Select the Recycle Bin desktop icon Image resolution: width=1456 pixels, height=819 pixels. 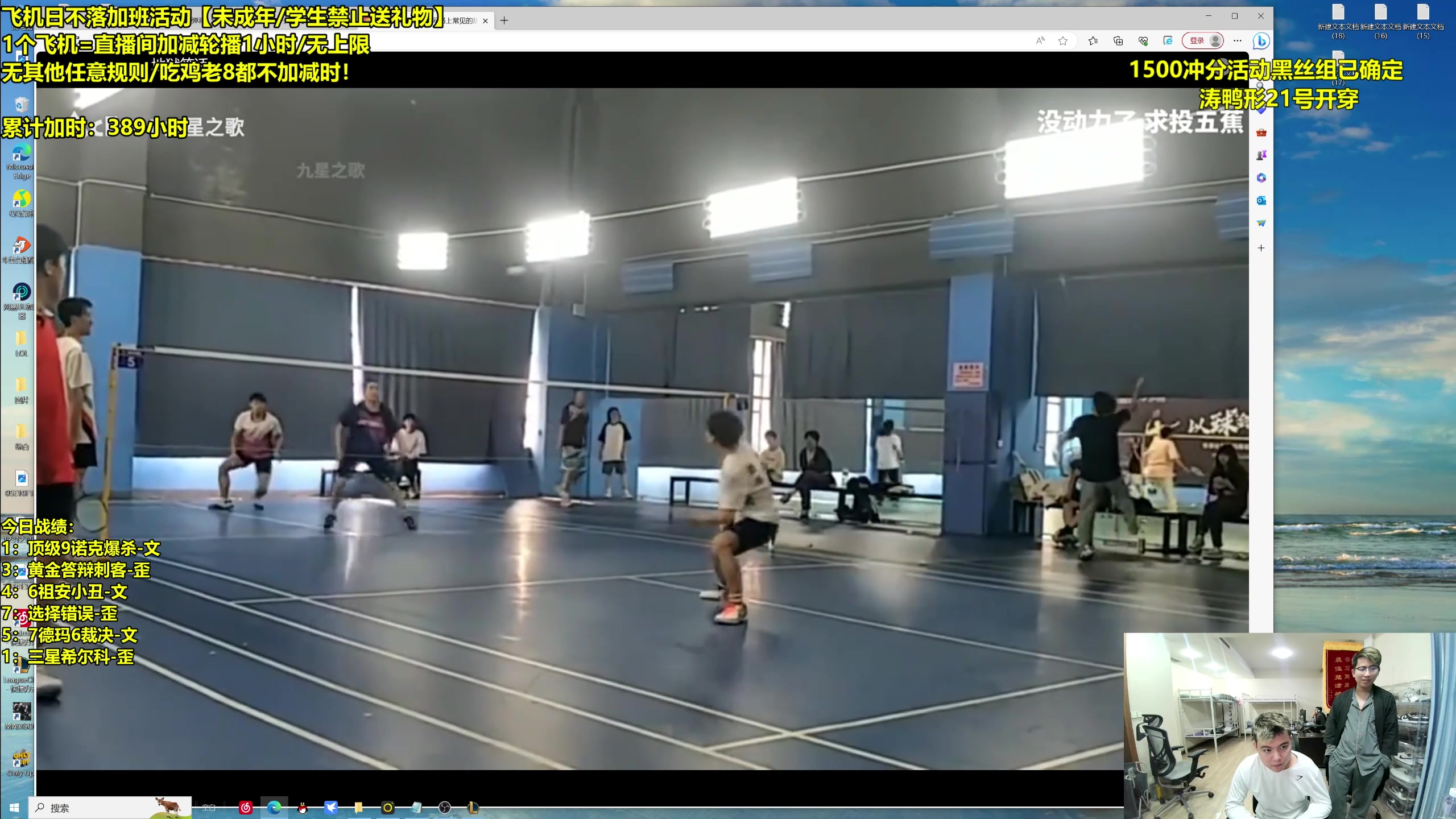click(x=21, y=105)
